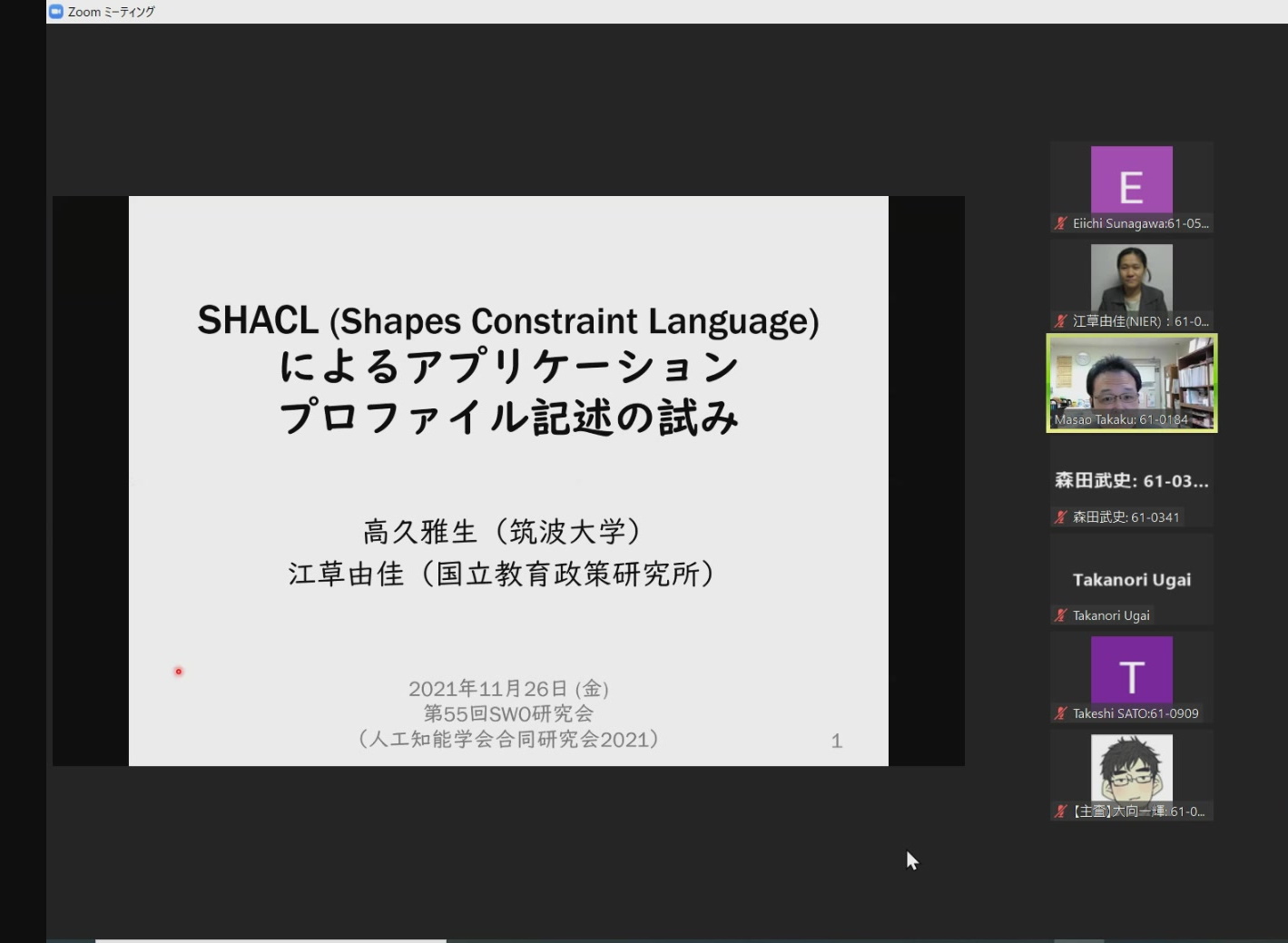Click the large Takanori Ugai name tile
Screen dimensions: 1288x943
(x=1131, y=580)
